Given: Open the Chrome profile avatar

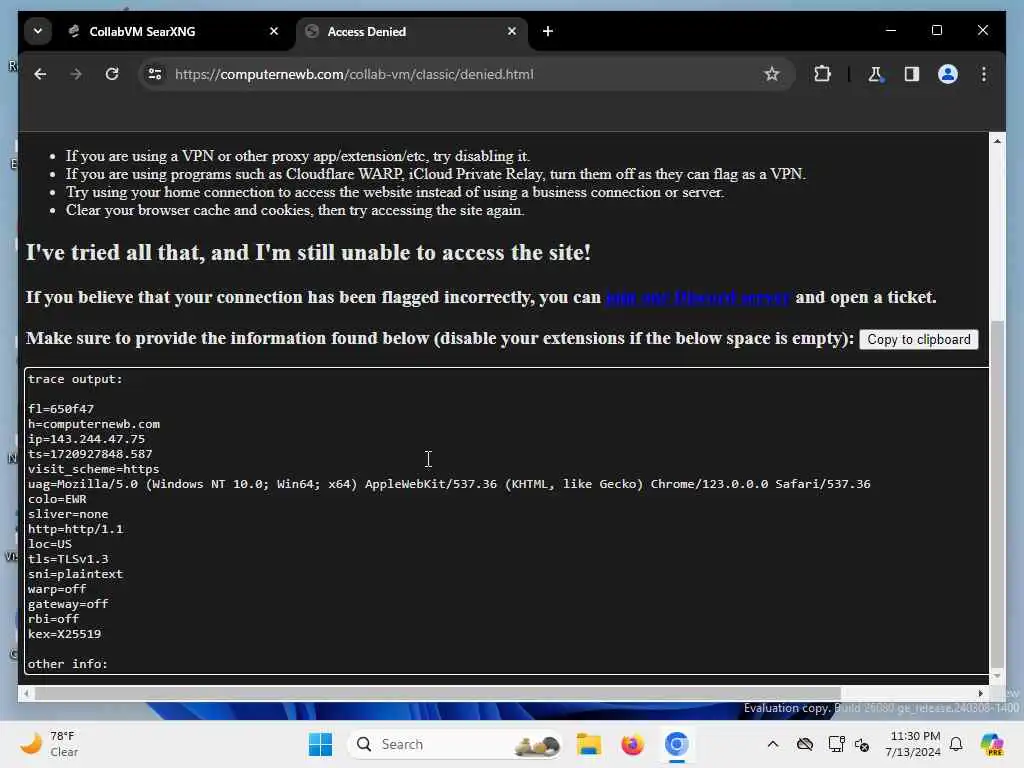Looking at the screenshot, I should pyautogui.click(x=948, y=74).
